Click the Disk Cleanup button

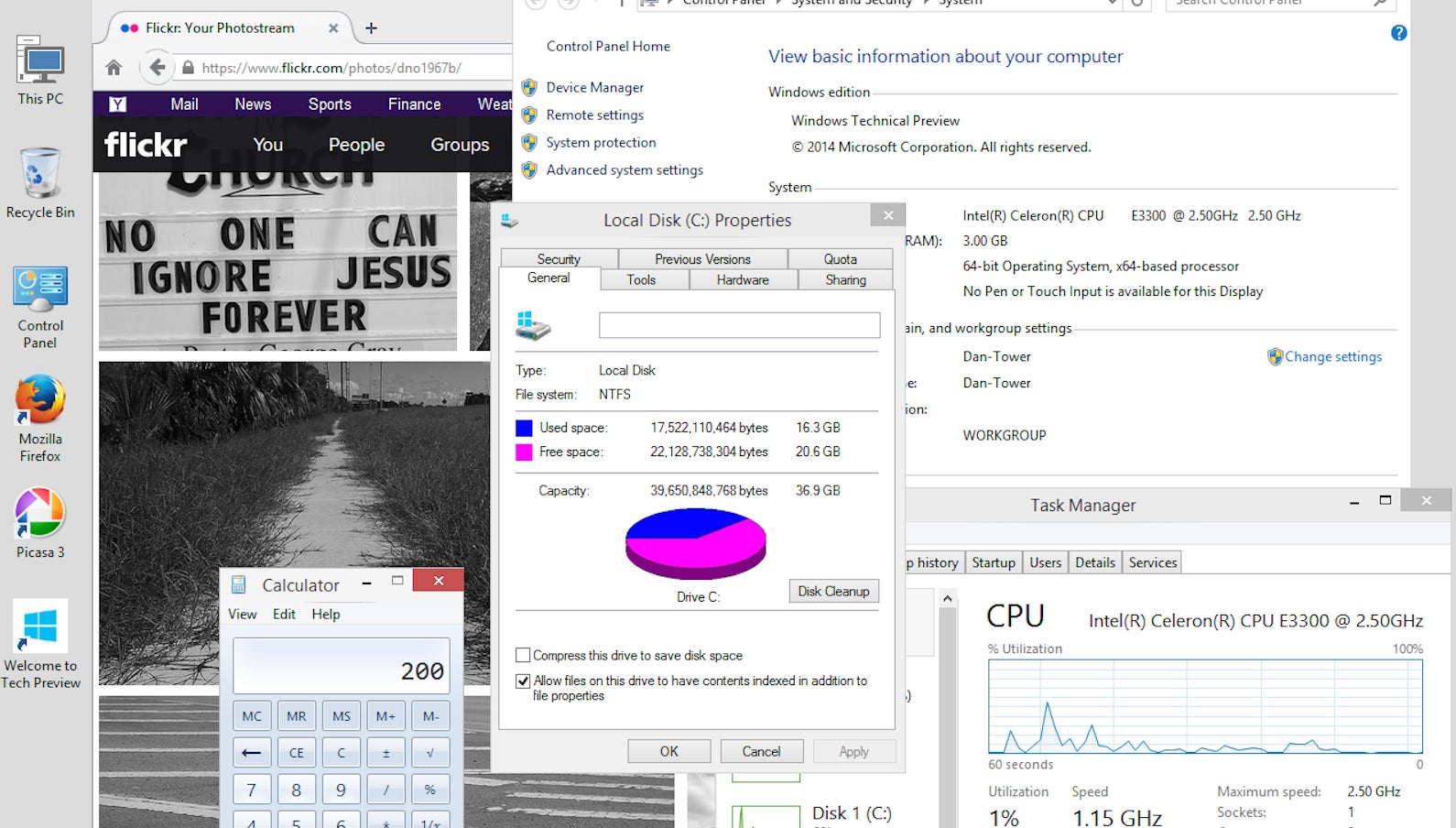(x=833, y=592)
